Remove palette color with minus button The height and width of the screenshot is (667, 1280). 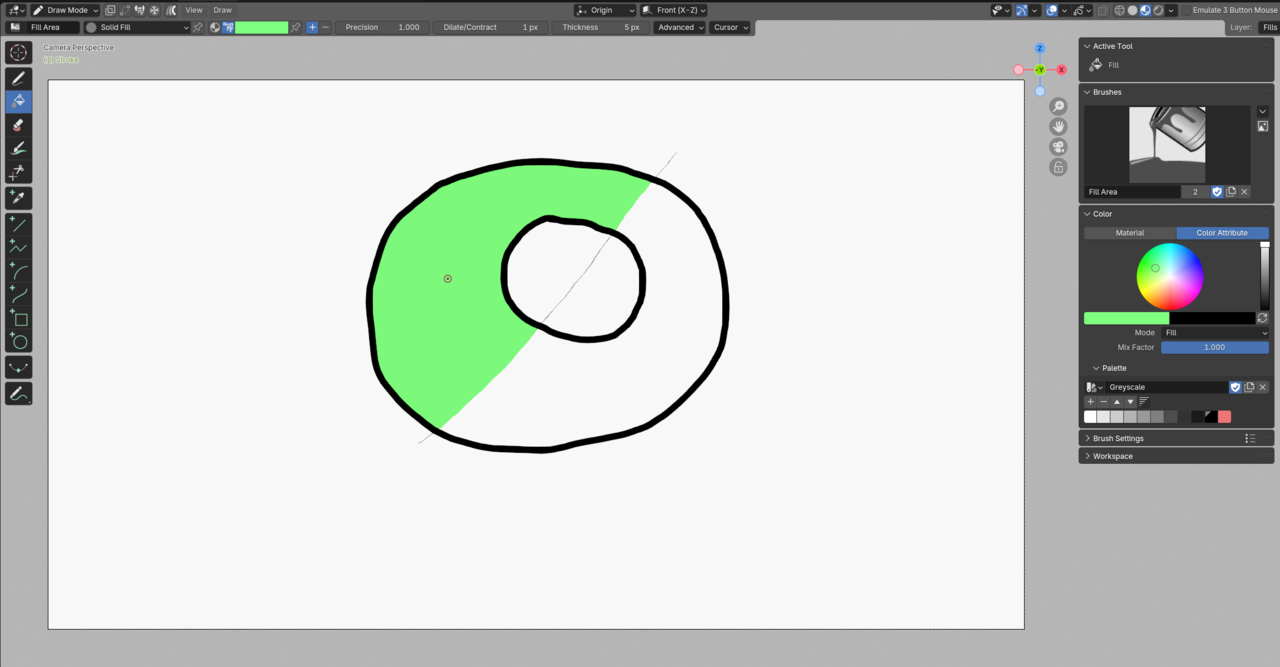point(1104,402)
